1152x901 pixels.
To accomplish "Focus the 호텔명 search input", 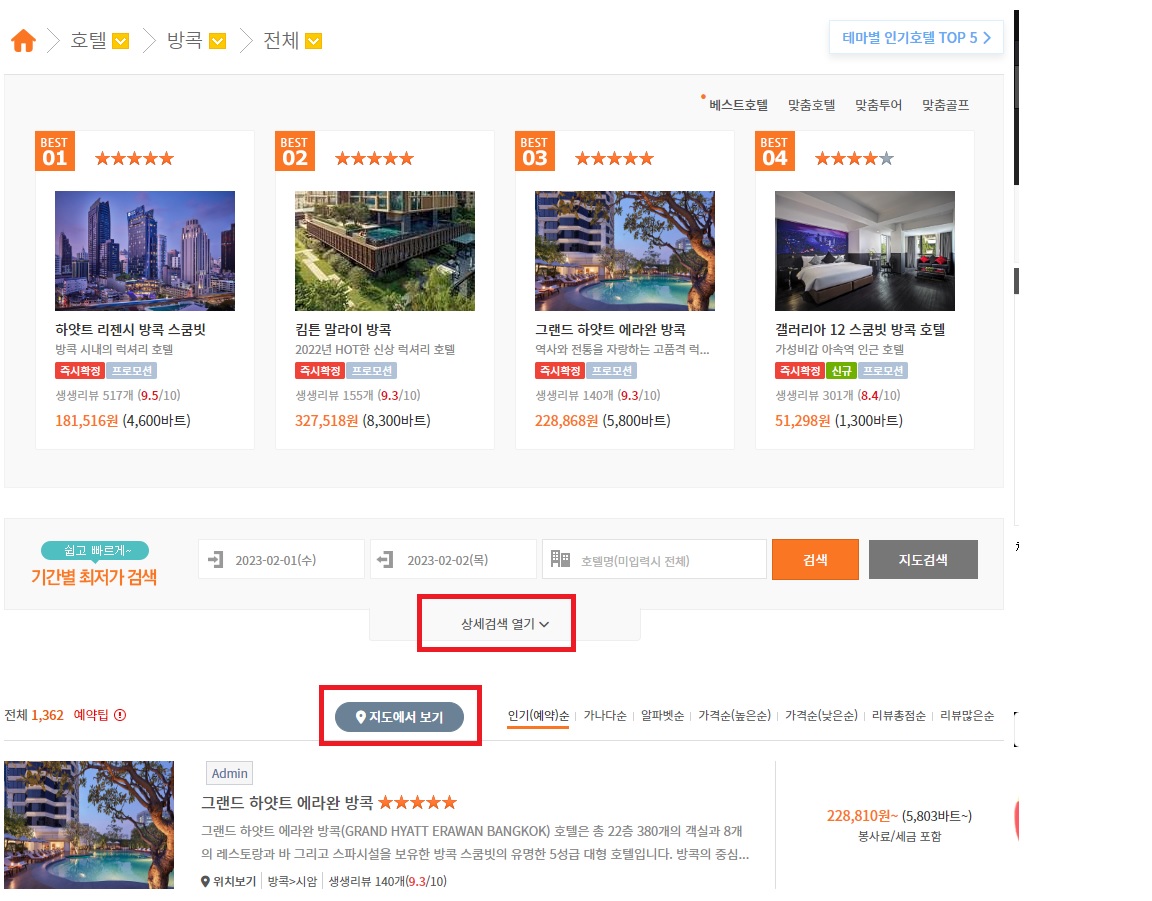I will [654, 560].
